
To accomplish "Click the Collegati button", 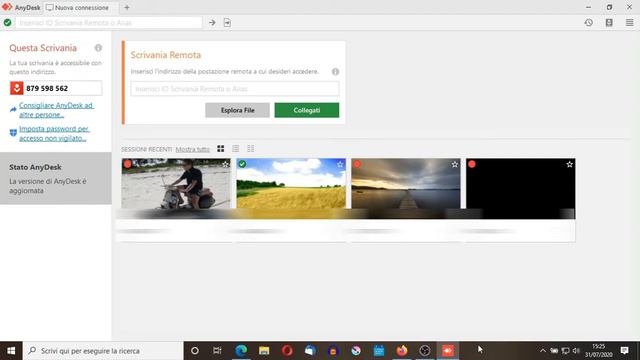I will [x=307, y=110].
